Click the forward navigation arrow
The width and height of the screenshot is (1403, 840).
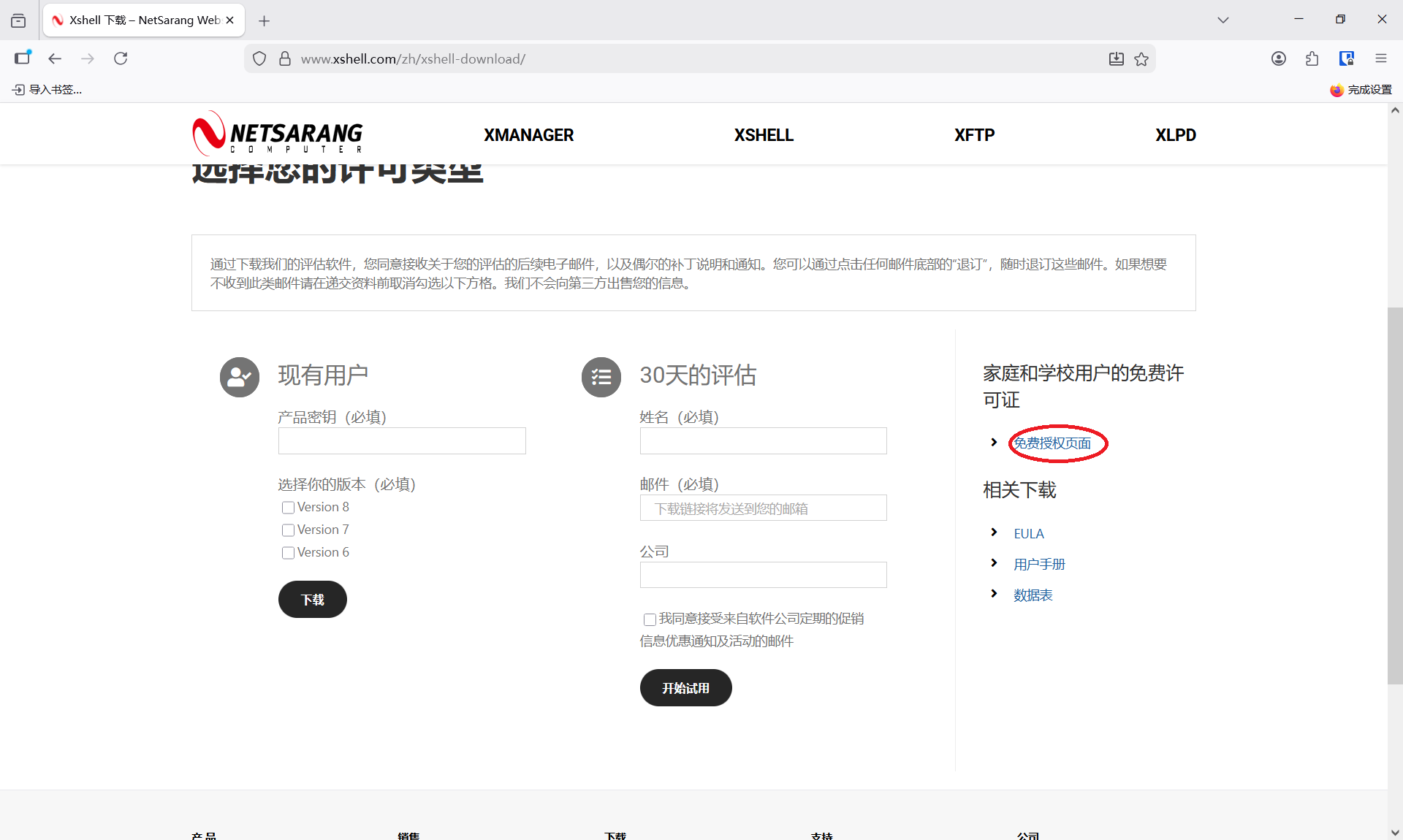(x=88, y=58)
